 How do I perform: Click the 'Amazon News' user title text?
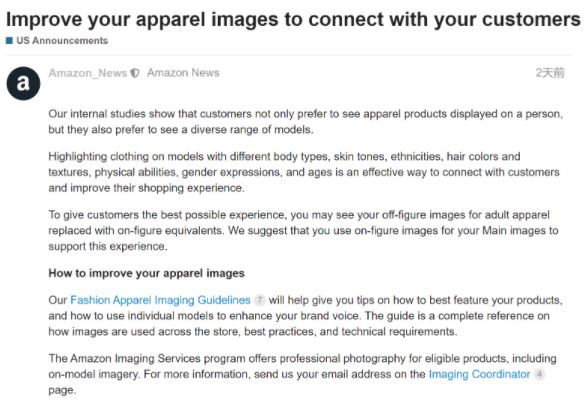pos(183,73)
